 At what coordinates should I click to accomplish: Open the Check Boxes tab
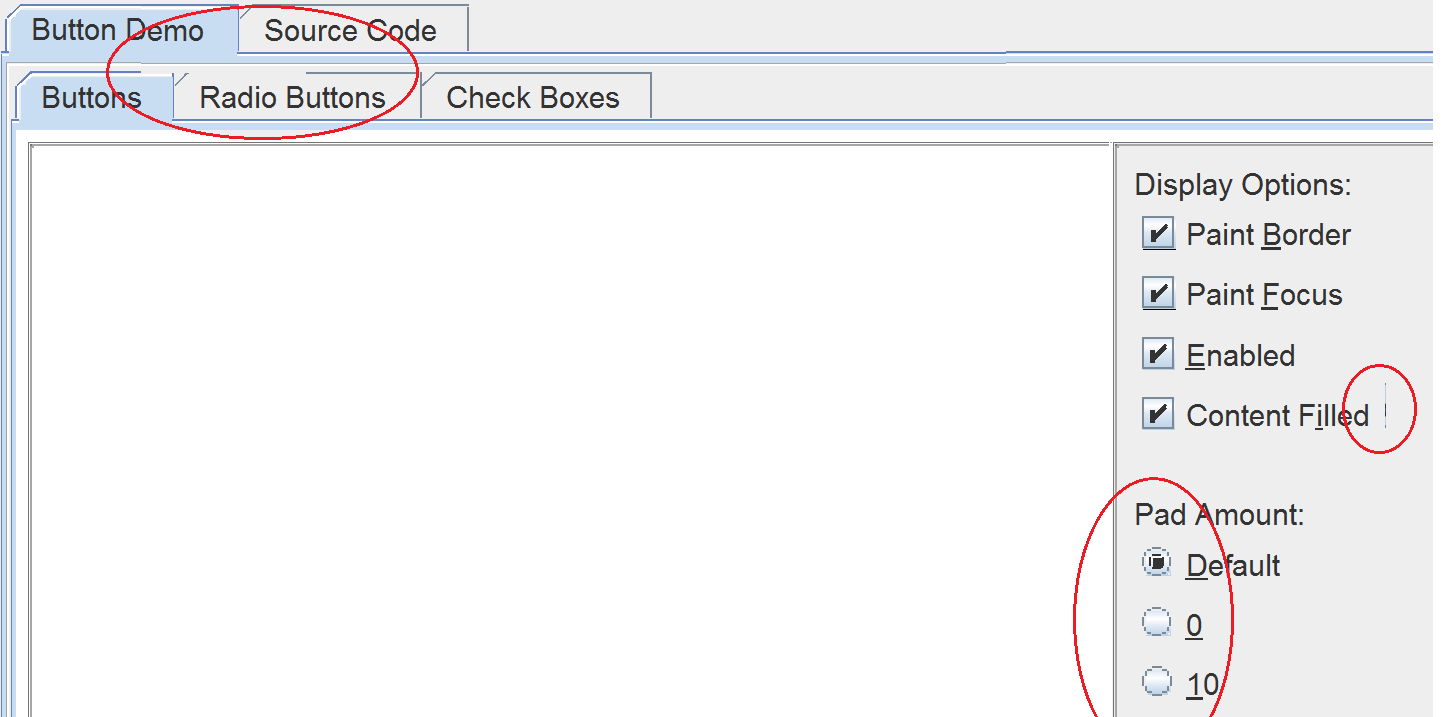[x=534, y=97]
